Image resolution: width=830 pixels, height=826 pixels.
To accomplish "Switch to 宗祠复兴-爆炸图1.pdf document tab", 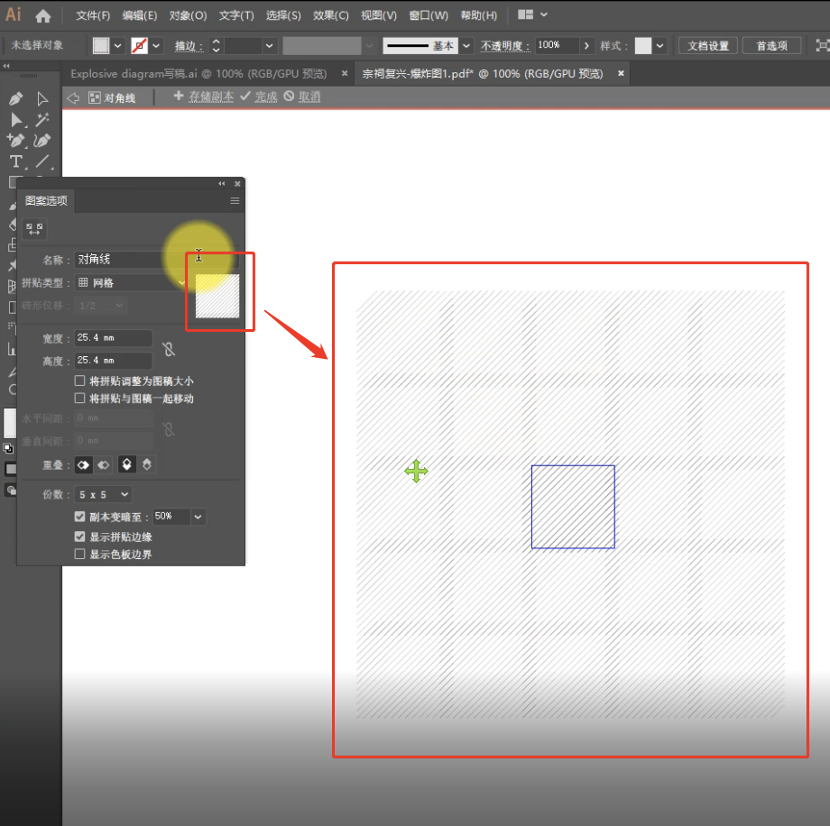I will tap(482, 74).
